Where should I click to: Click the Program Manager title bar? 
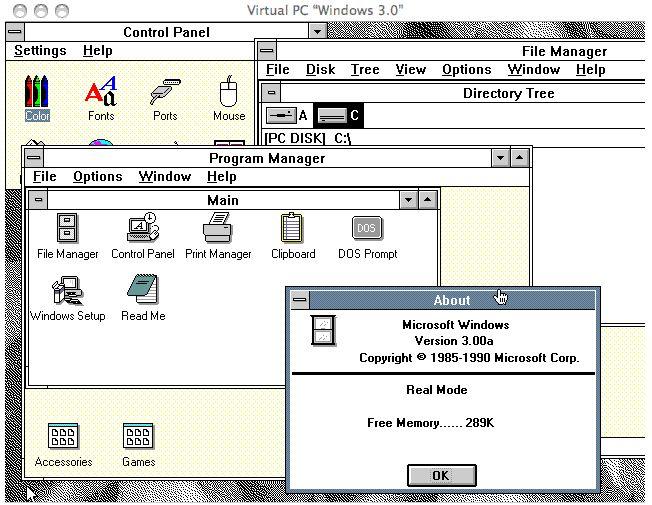pyautogui.click(x=267, y=158)
